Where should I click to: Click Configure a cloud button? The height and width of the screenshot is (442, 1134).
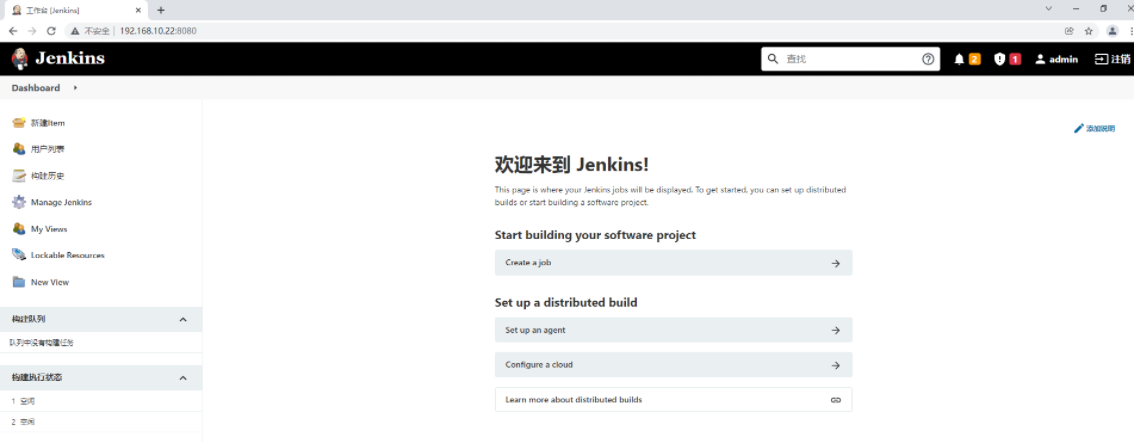click(673, 365)
